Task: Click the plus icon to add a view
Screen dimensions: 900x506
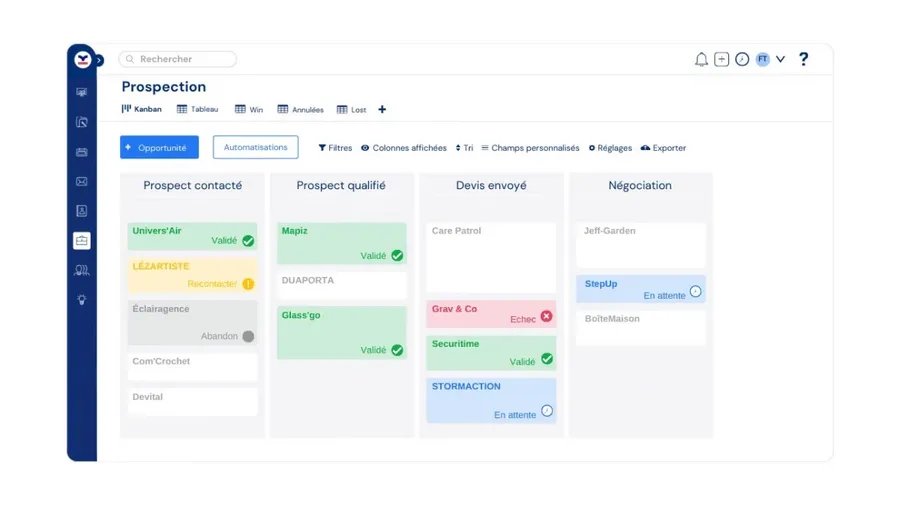Action: coord(382,110)
